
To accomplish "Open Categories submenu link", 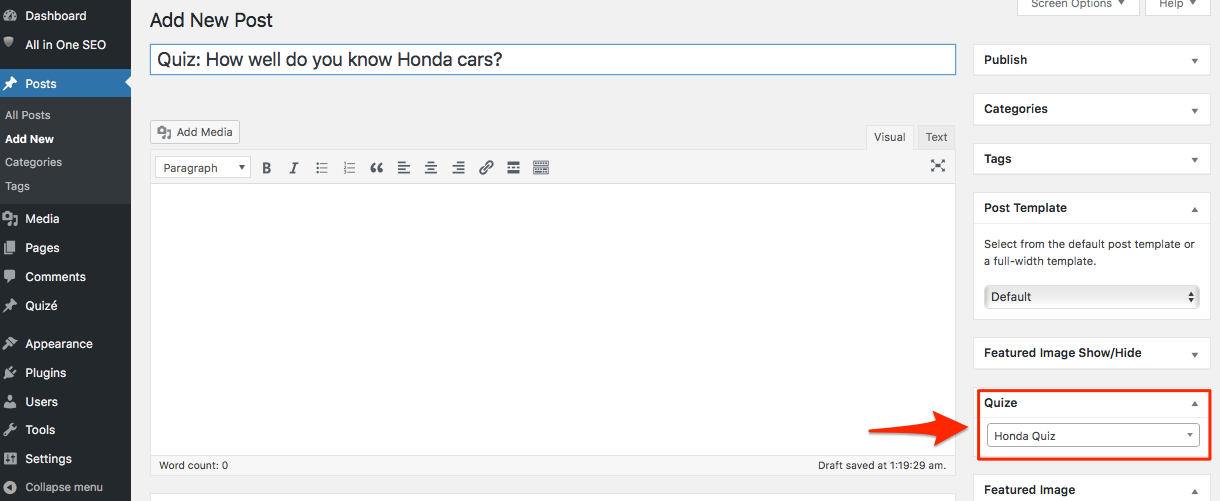I will [33, 162].
